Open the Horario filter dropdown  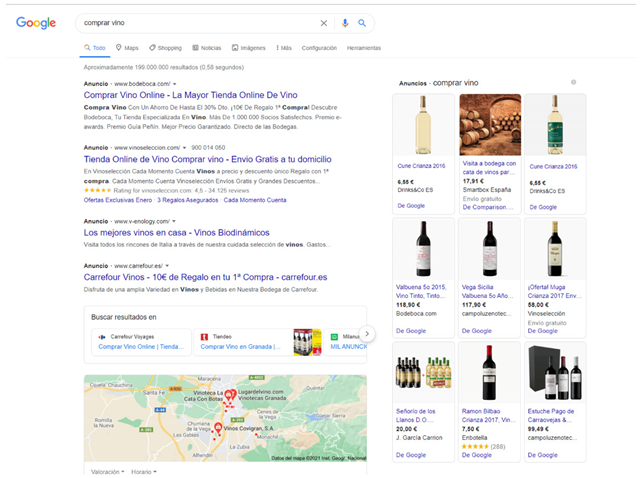pyautogui.click(x=144, y=471)
